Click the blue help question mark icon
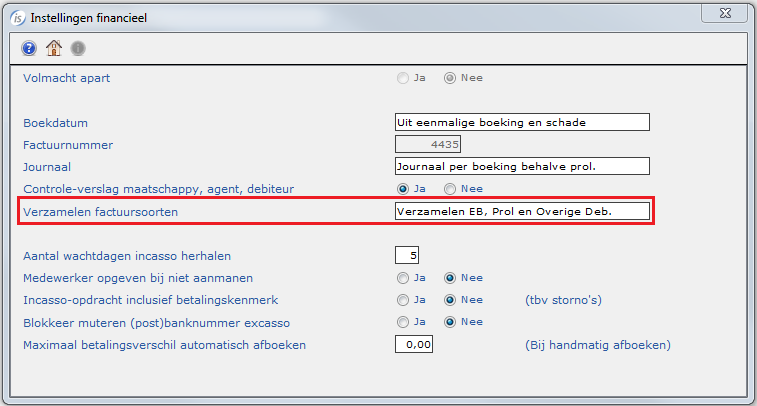757x406 pixels. coord(29,48)
